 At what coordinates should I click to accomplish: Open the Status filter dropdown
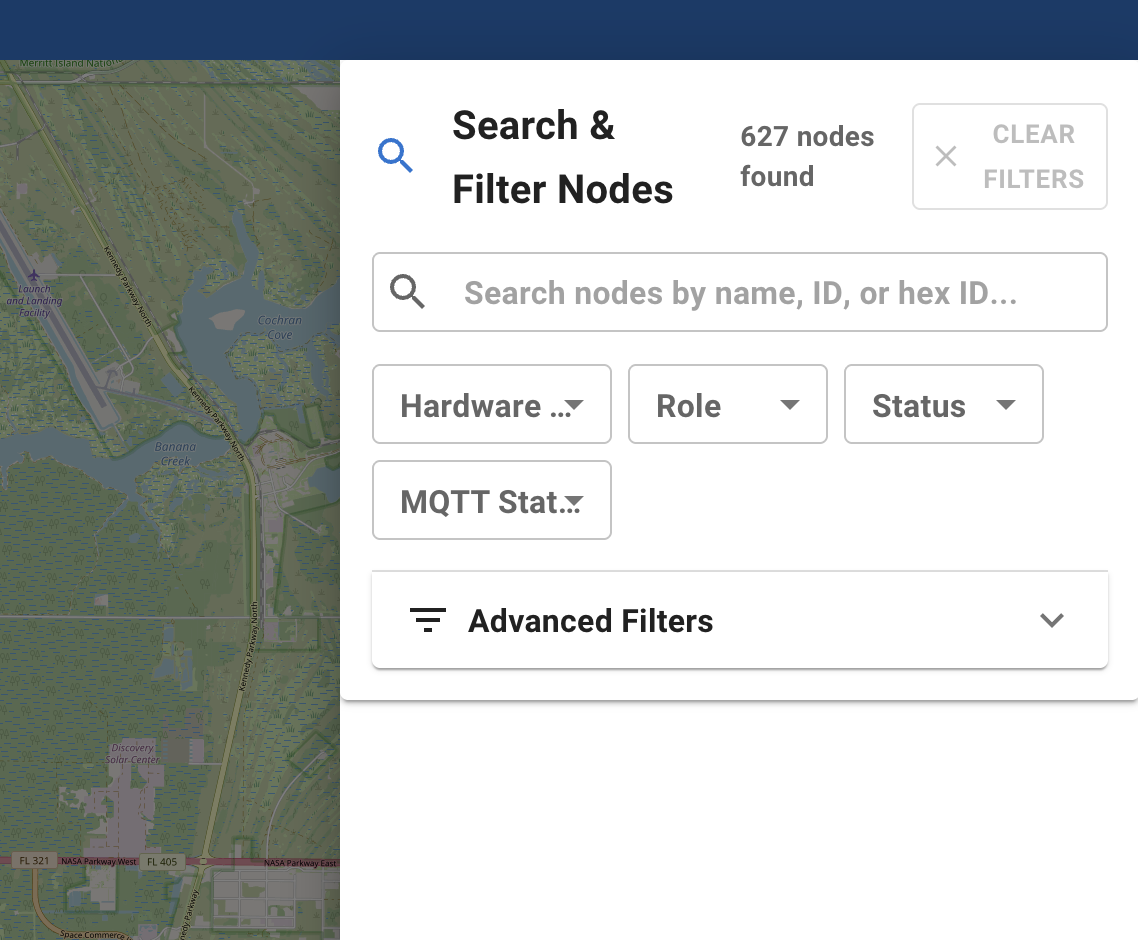pyautogui.click(x=943, y=404)
